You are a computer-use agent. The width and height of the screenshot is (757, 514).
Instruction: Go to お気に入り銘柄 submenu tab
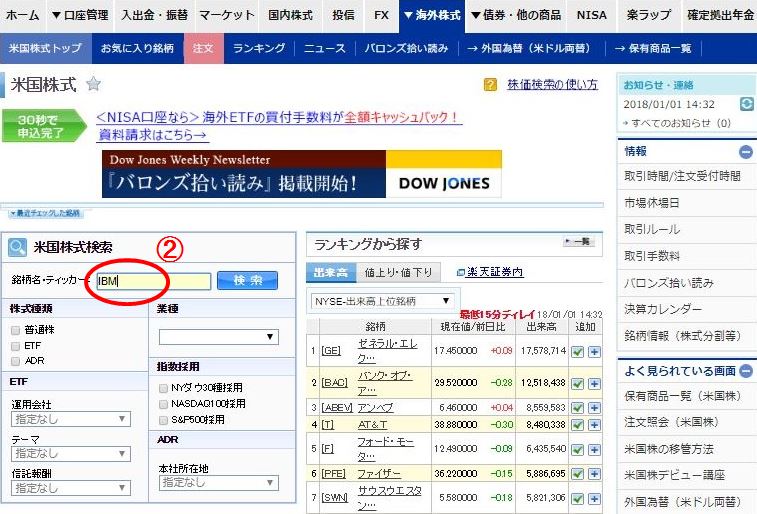(138, 48)
